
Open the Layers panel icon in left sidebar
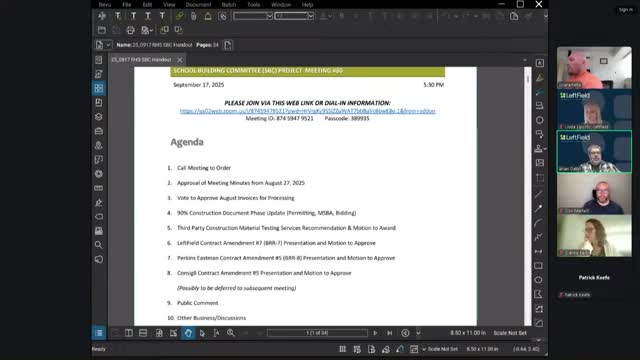click(99, 117)
